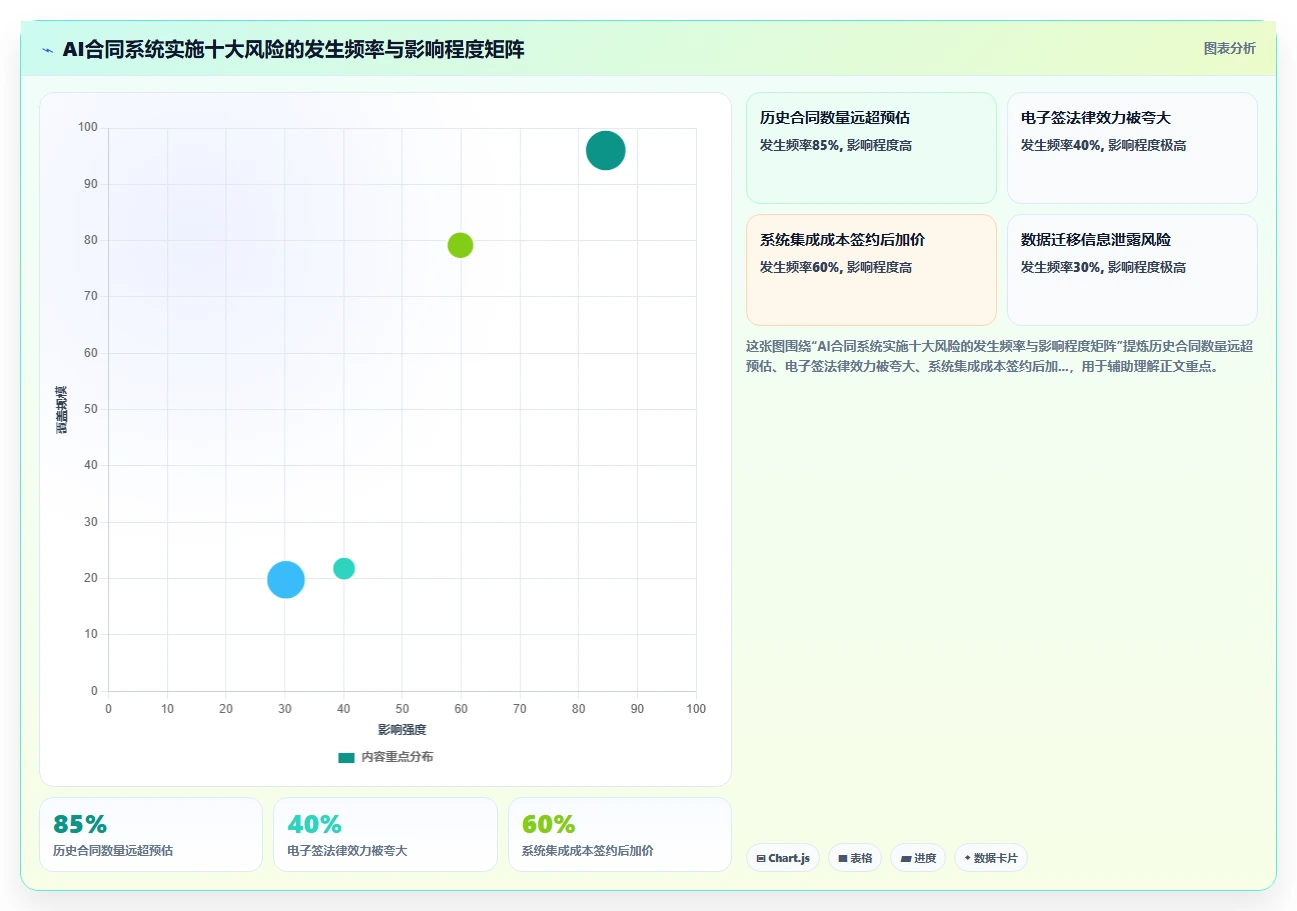The image size is (1297, 911).
Task: Click the small turquoise bubble at 40
Action: click(x=344, y=568)
